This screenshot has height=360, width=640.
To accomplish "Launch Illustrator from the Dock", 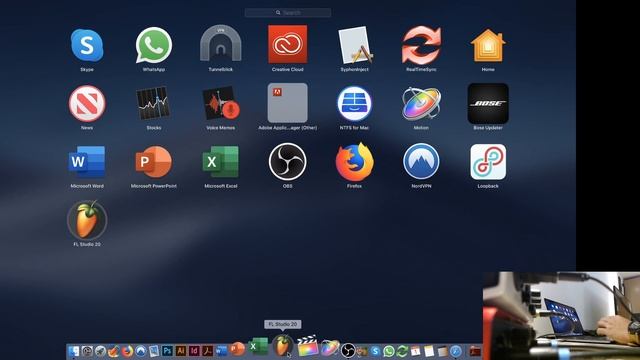I will [x=180, y=351].
